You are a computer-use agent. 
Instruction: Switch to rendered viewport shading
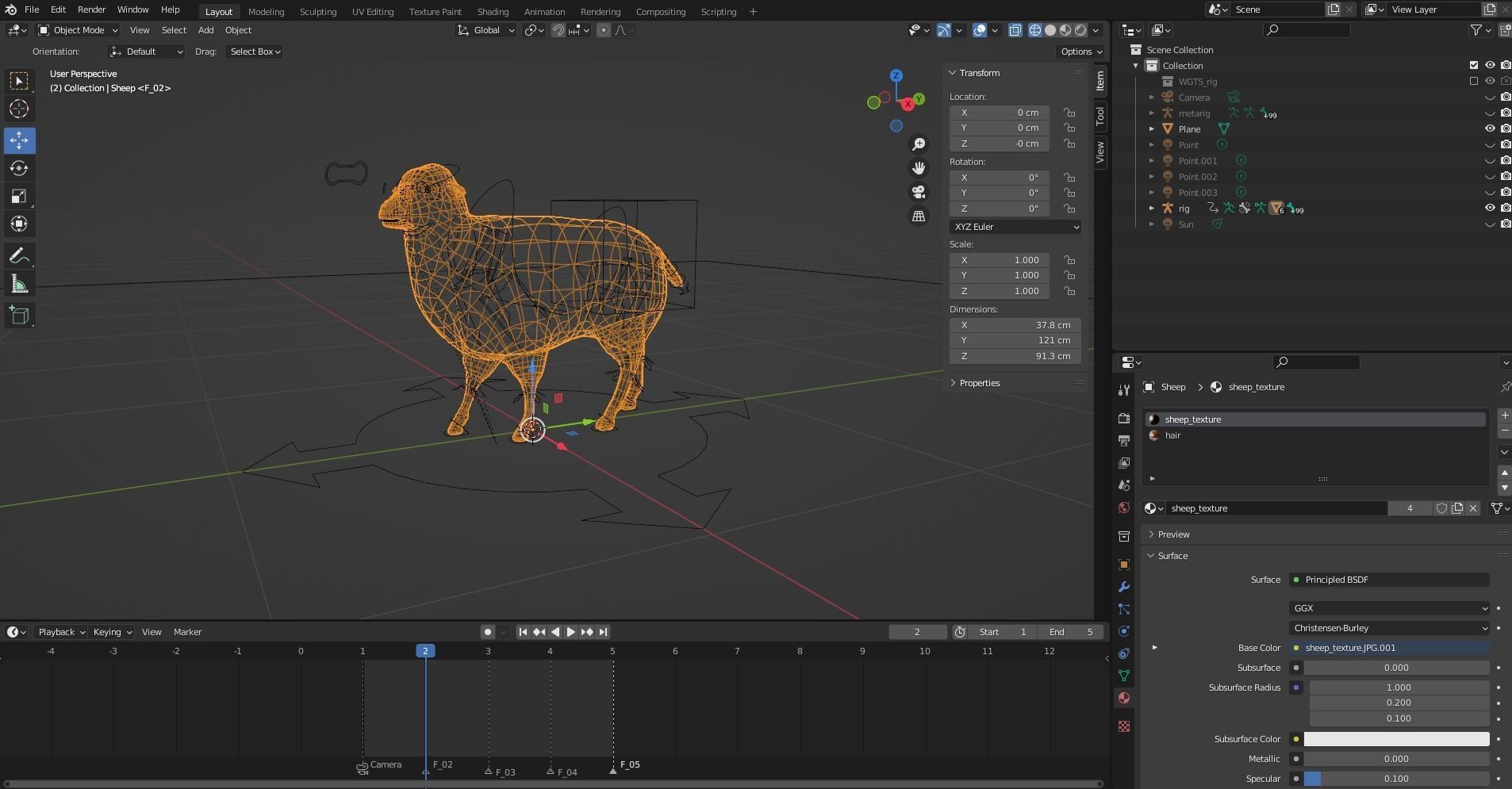(1080, 30)
